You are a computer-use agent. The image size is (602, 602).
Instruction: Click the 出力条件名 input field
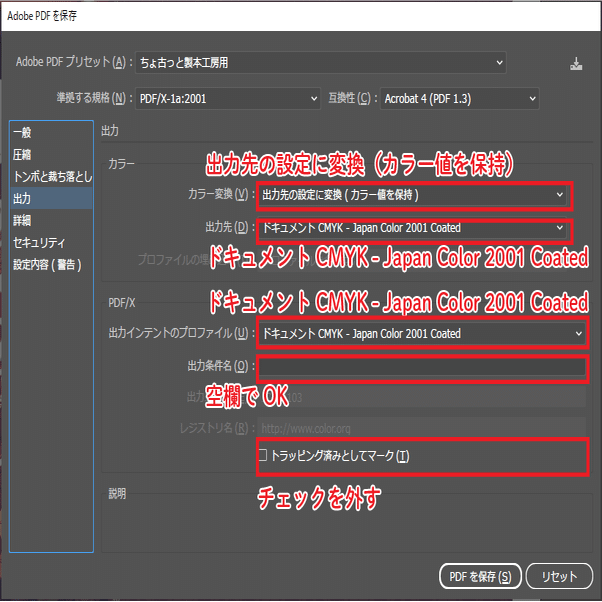[422, 367]
